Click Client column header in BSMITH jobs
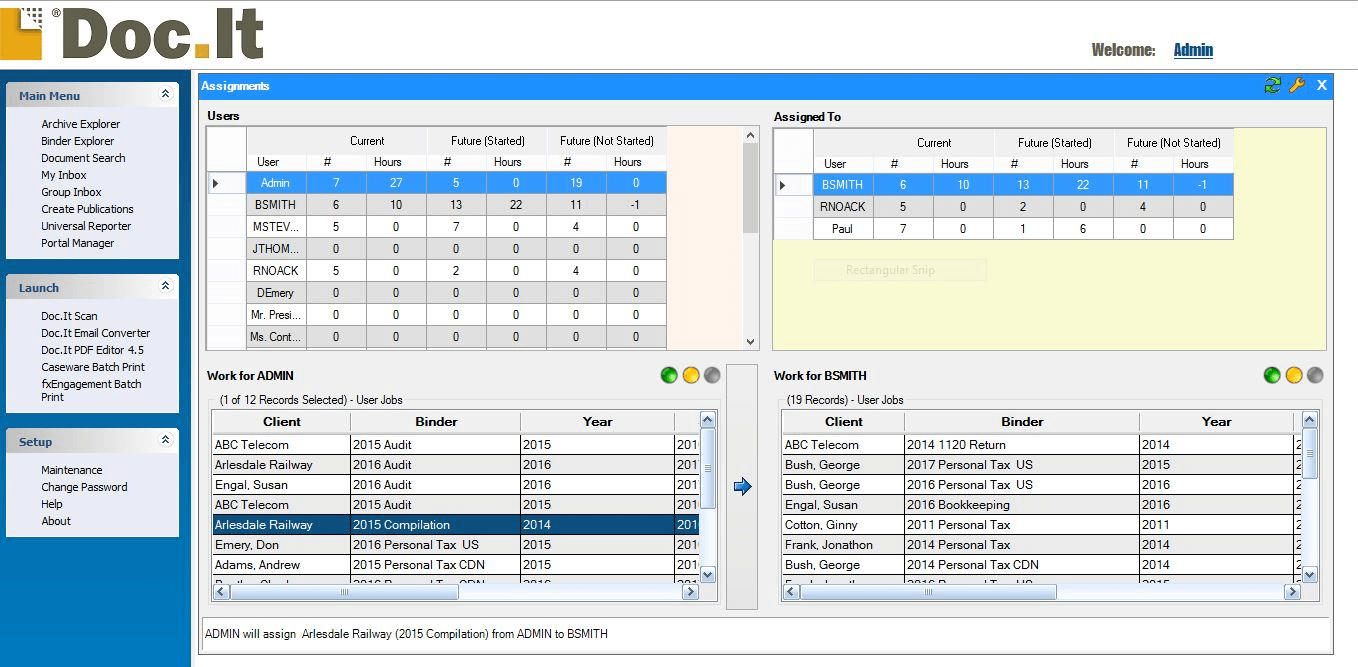The width and height of the screenshot is (1358, 667). 844,422
